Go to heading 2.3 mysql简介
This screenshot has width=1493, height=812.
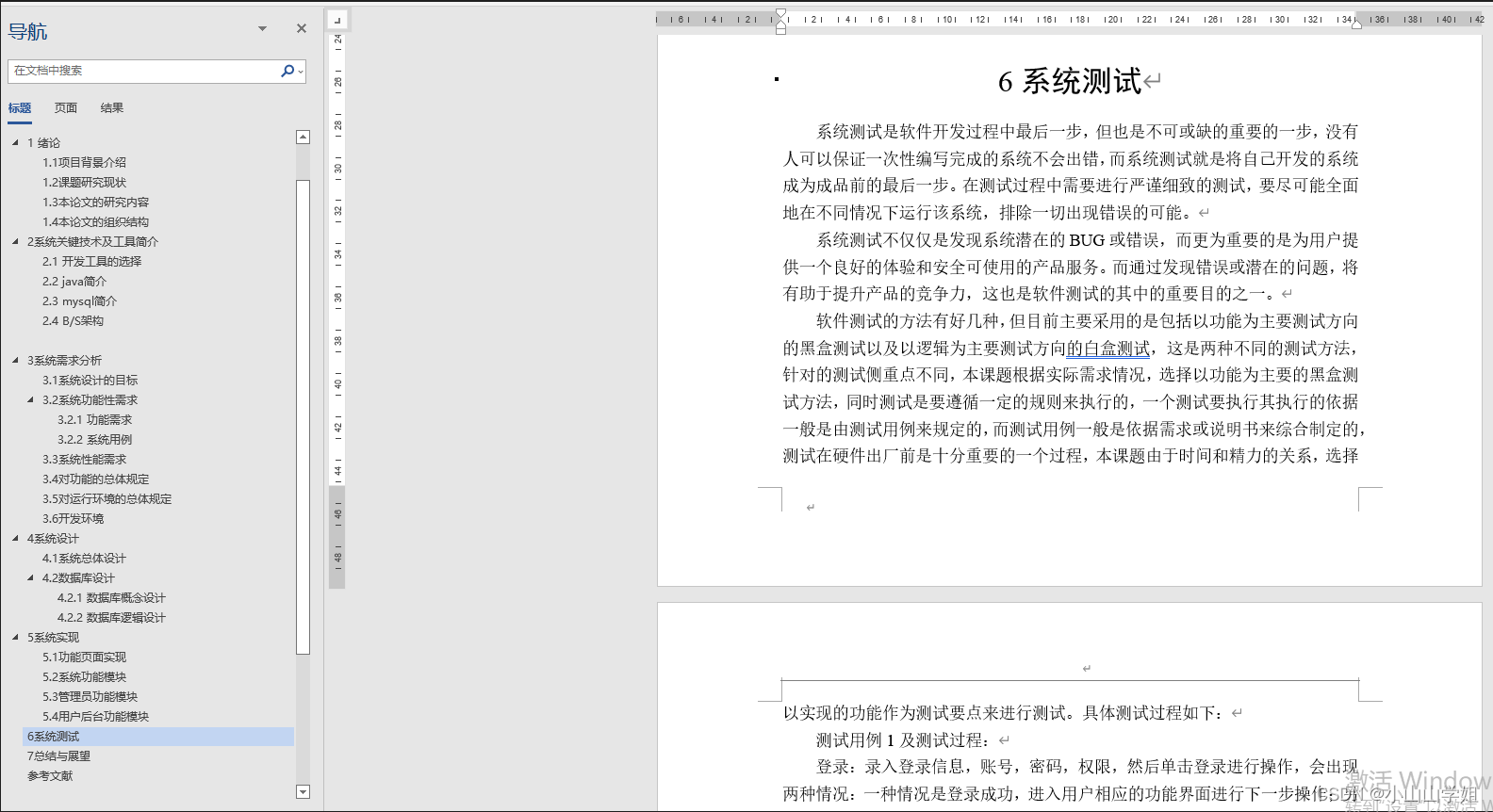point(79,301)
